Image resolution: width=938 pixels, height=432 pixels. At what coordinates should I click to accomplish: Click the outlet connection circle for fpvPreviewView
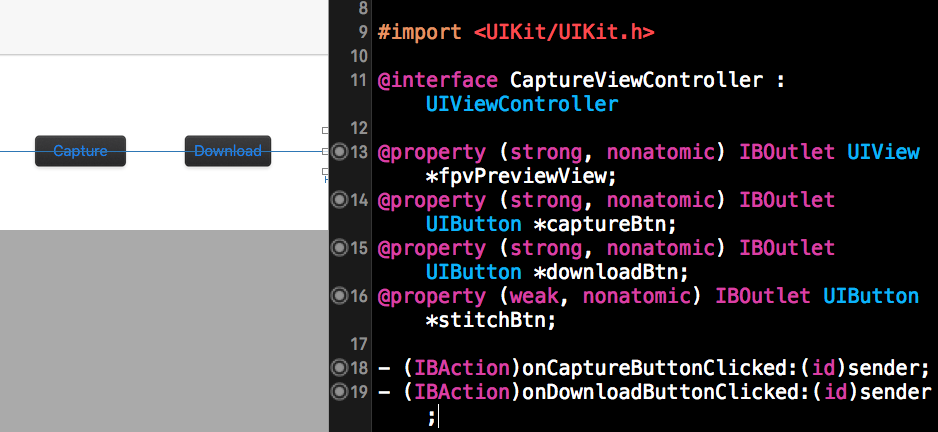point(338,152)
